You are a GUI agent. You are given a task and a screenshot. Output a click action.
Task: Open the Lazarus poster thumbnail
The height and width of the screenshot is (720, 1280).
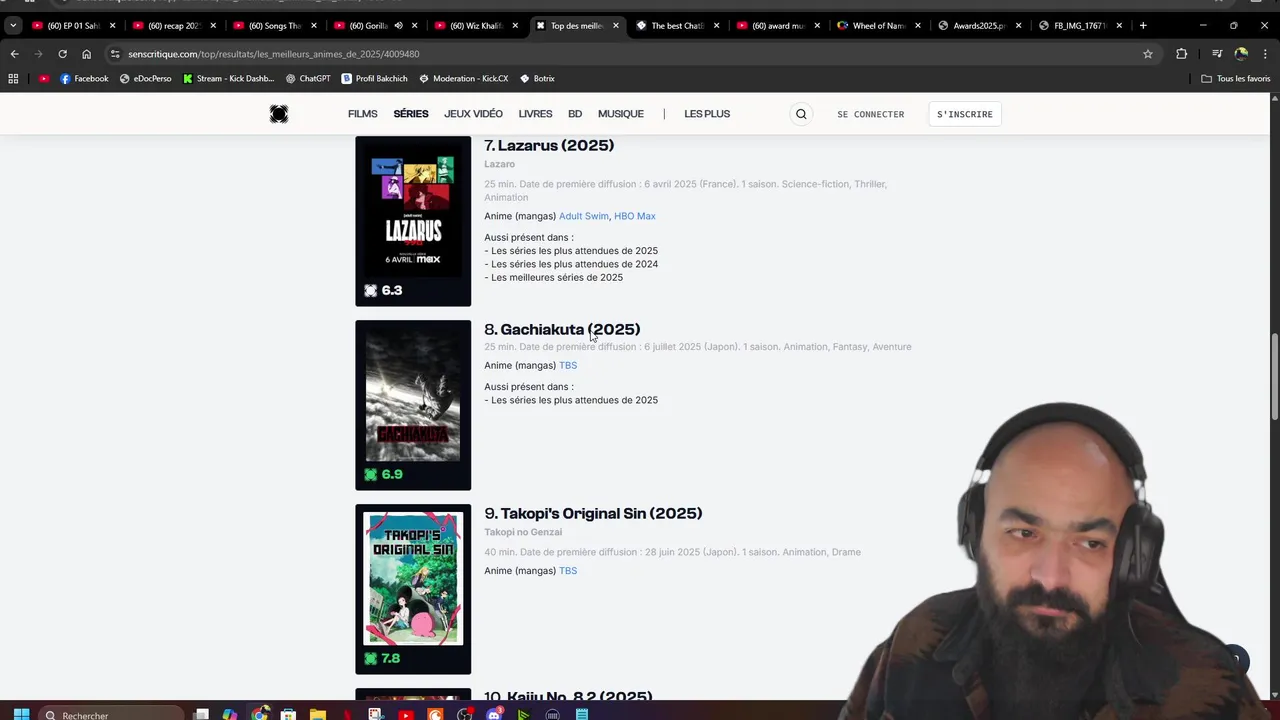413,221
